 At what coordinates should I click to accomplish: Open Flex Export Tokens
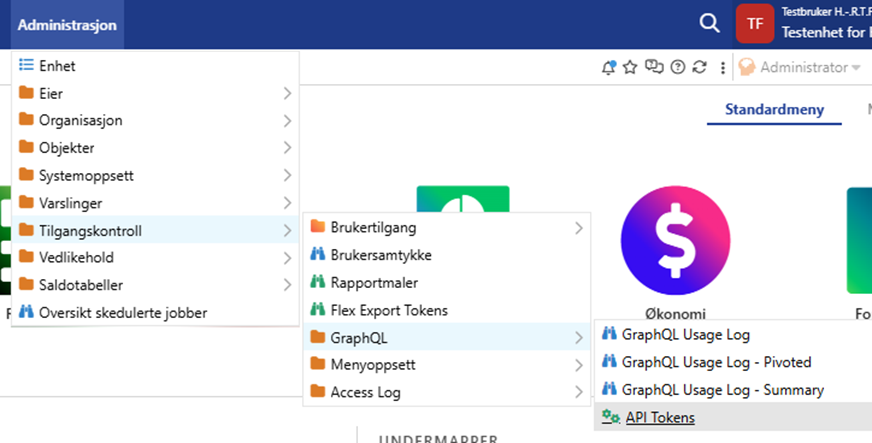tap(389, 310)
